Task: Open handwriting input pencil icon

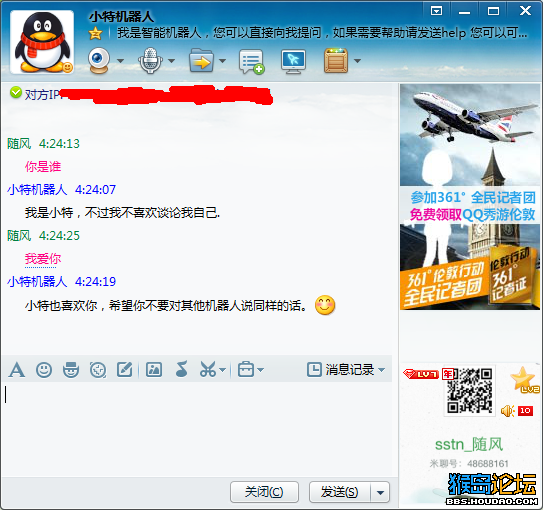Action: pos(125,369)
